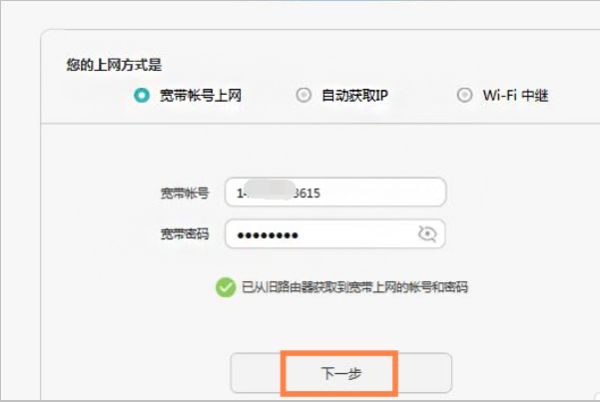Focus the 宽带密码 password input field
Image resolution: width=600 pixels, height=402 pixels.
(335, 234)
